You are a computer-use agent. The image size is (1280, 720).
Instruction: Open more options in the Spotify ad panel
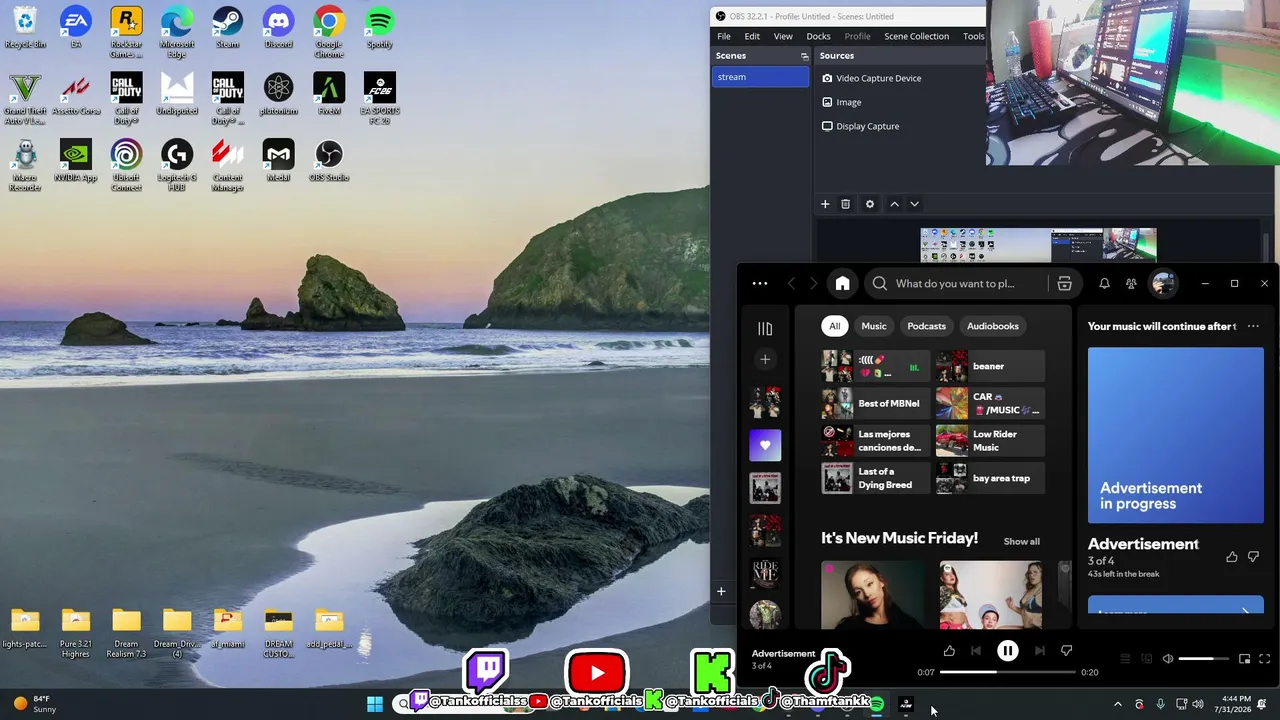(x=1253, y=326)
